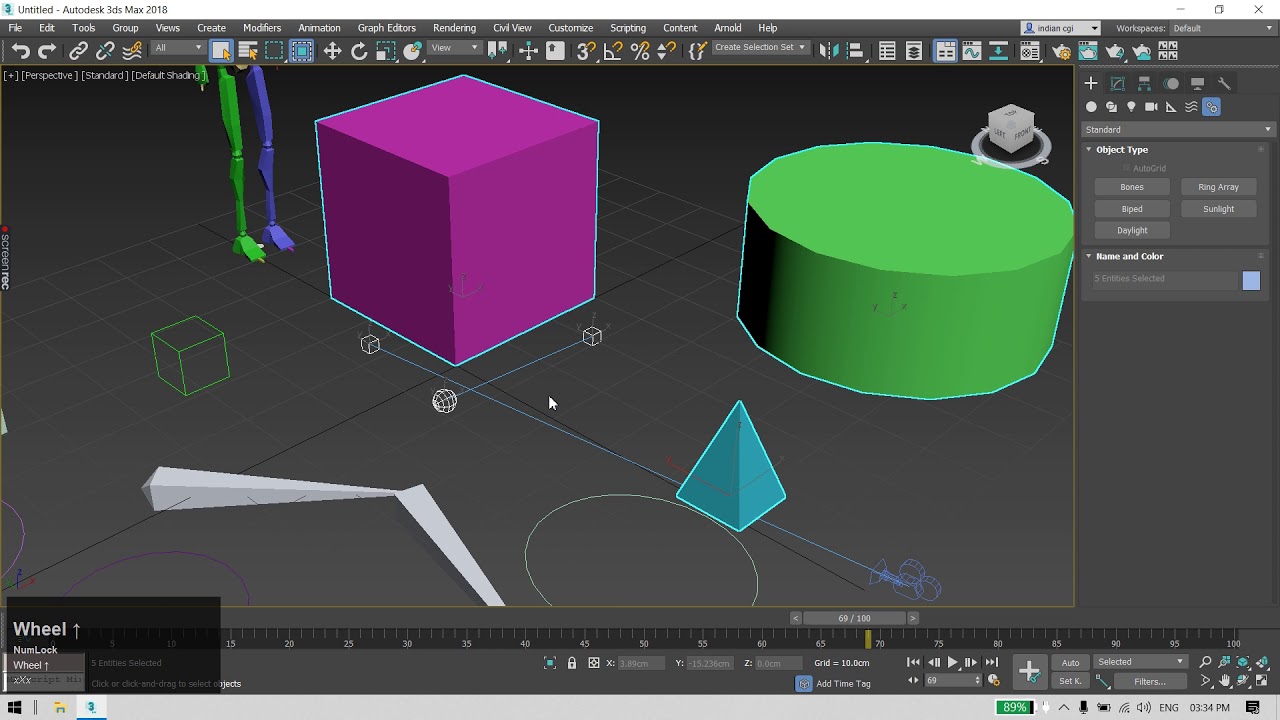
Task: Toggle the Spinner Snap button
Action: click(666, 51)
